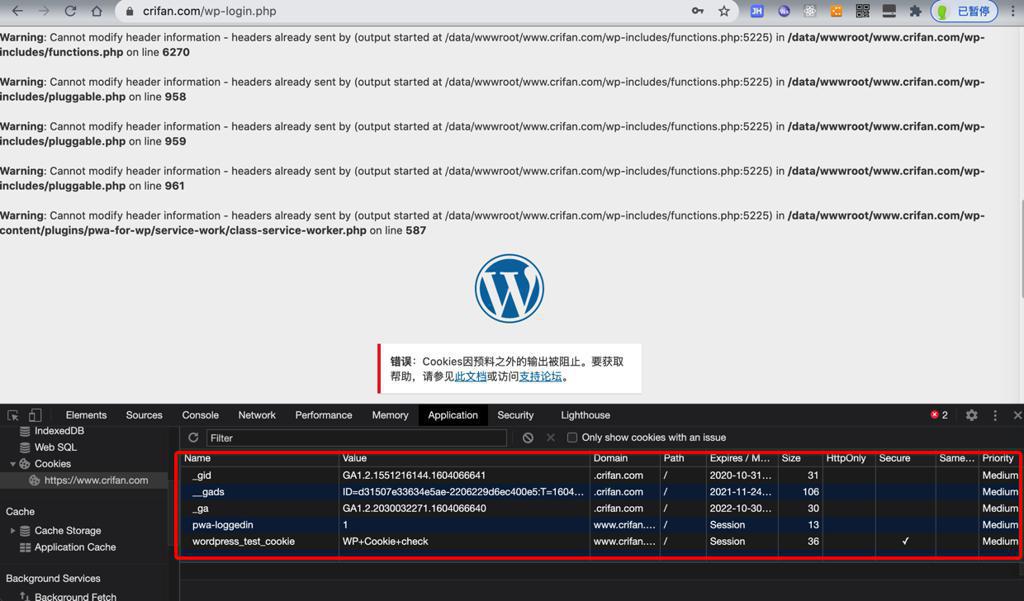Screen dimensions: 1024x601
Task: Switch to the Console tab
Action: [x=200, y=415]
